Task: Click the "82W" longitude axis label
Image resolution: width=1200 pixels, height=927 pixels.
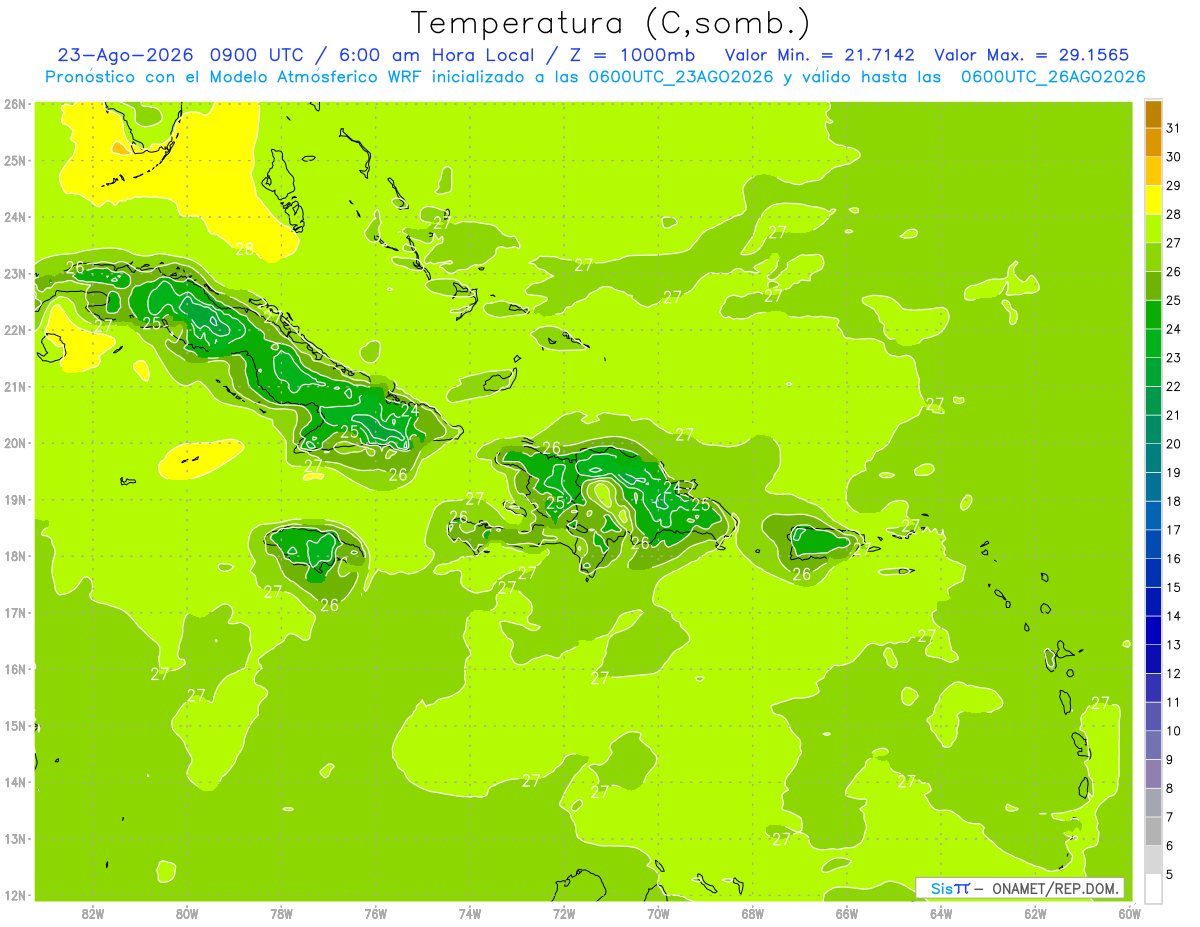Action: [x=93, y=913]
